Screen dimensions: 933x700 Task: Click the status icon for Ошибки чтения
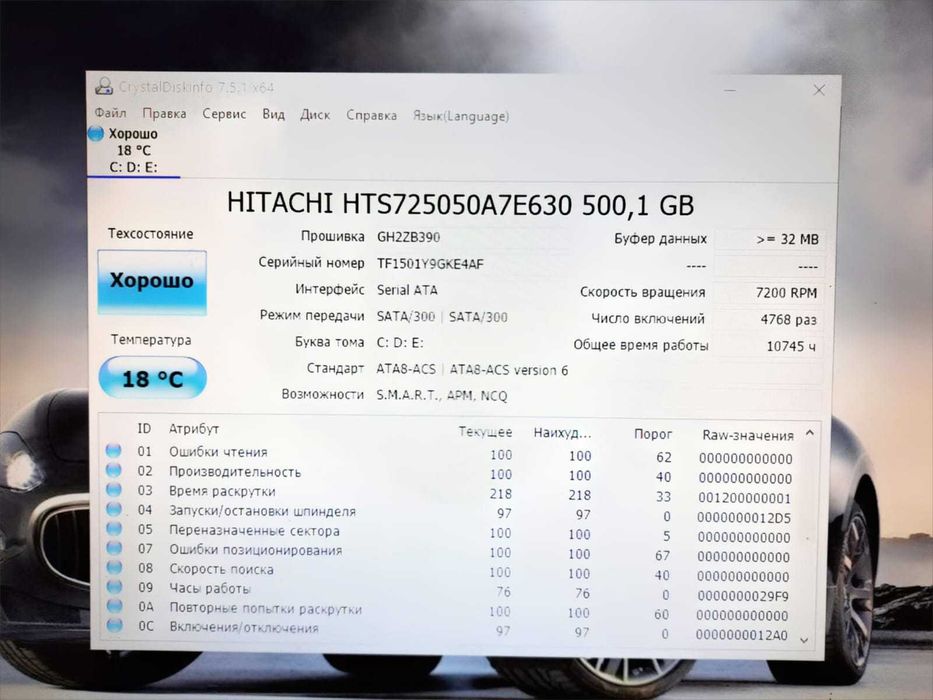click(x=114, y=451)
